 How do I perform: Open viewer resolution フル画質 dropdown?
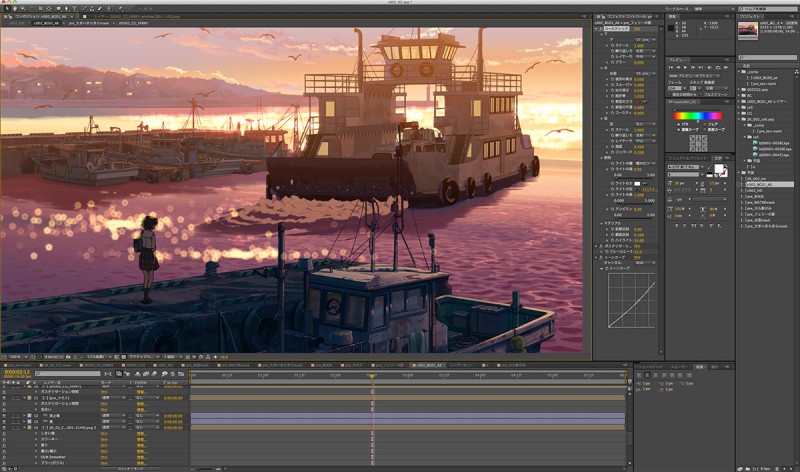tap(100, 357)
